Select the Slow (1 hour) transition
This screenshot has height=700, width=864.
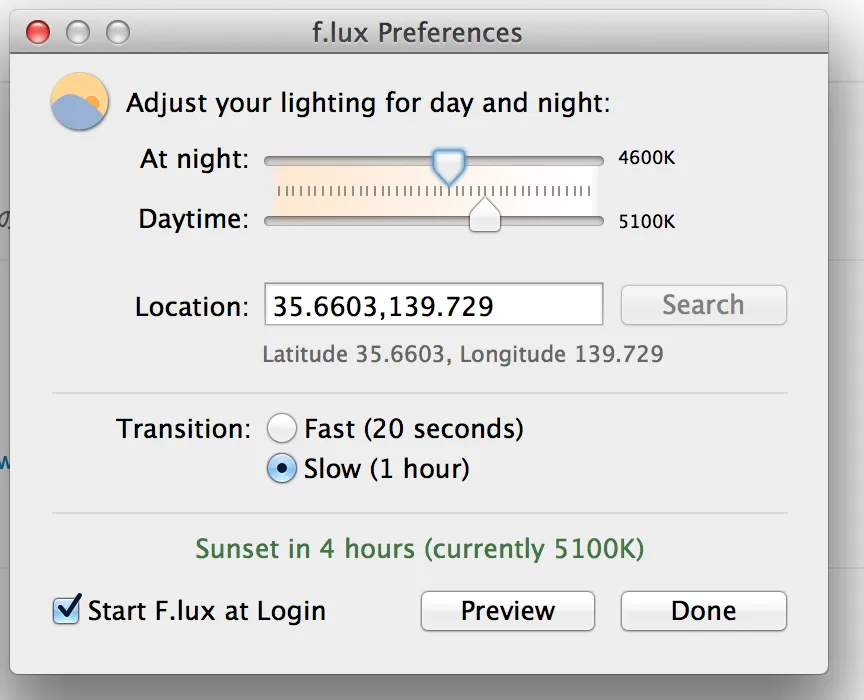tap(281, 468)
